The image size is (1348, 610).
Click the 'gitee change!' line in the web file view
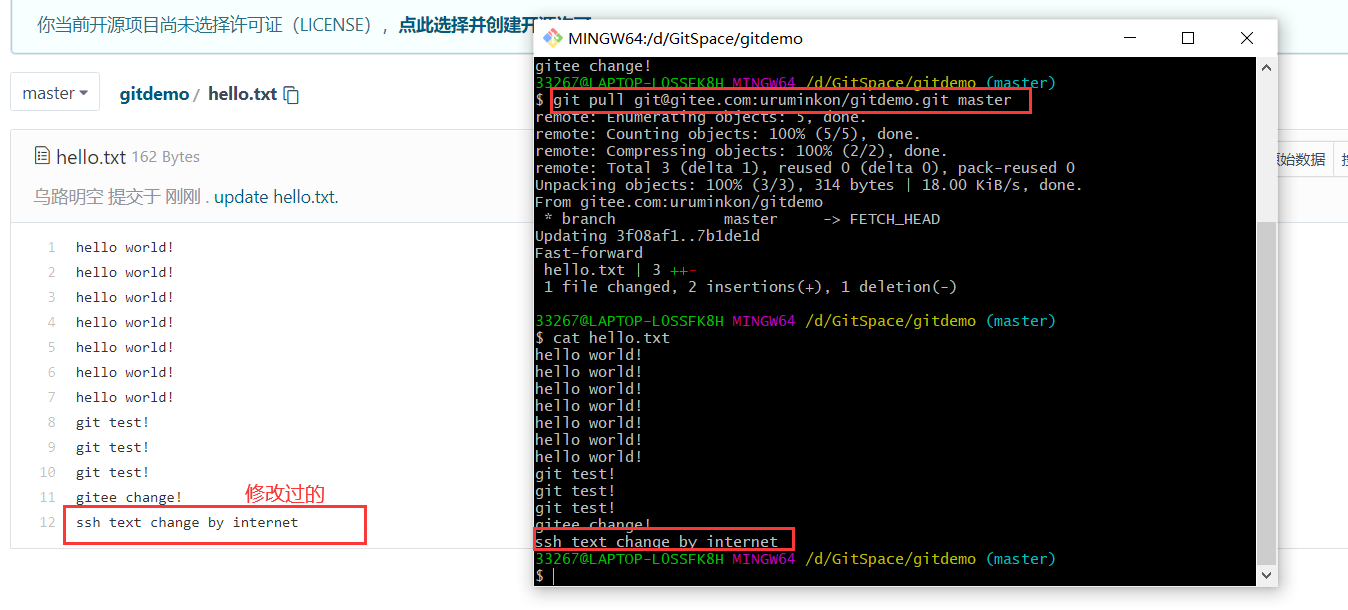point(129,497)
